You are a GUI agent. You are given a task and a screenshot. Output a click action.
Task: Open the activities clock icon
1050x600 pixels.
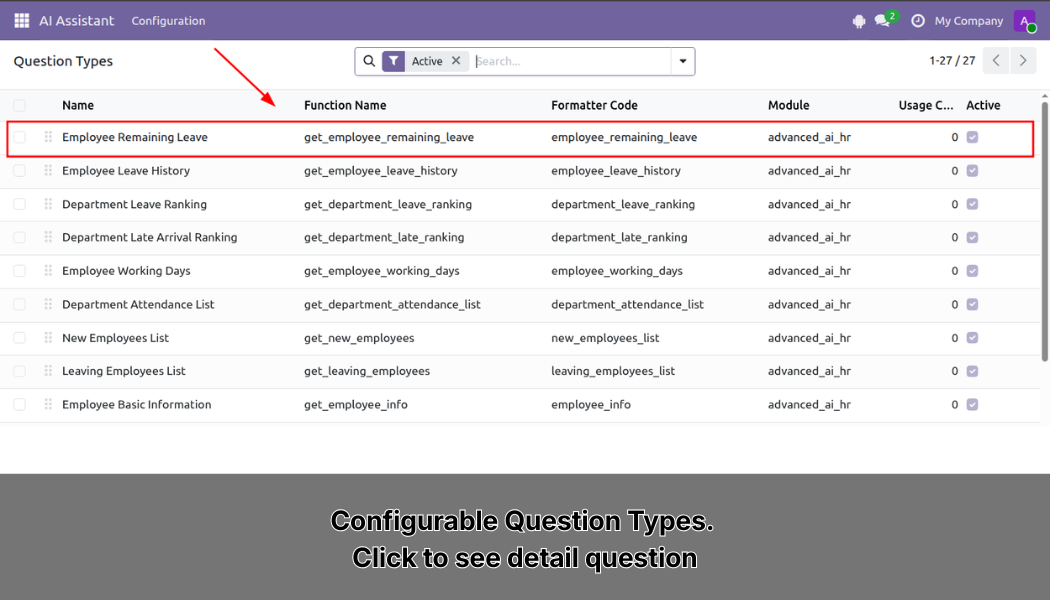(918, 21)
